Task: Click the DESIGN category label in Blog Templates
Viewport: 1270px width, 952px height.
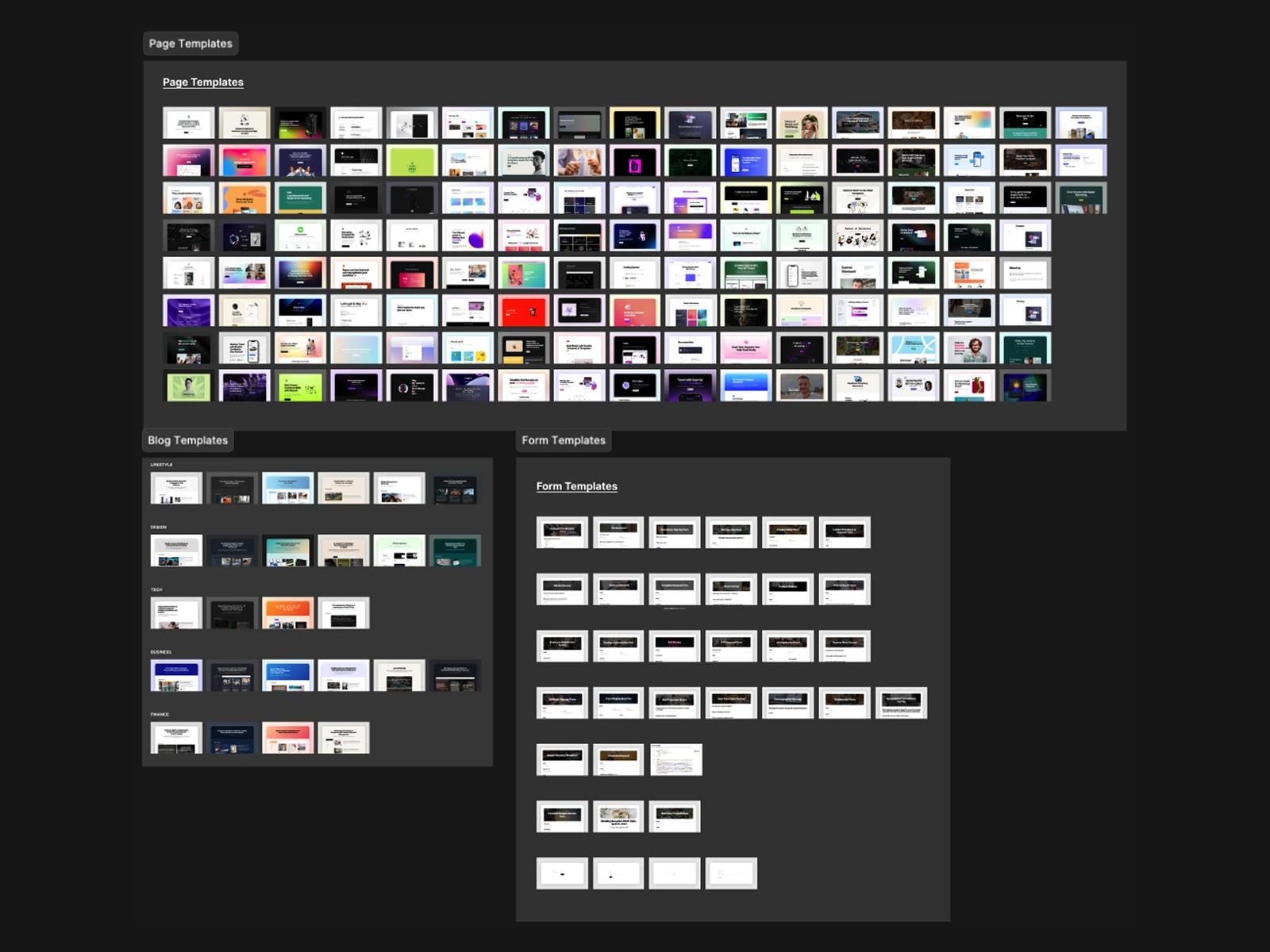Action: (157, 527)
